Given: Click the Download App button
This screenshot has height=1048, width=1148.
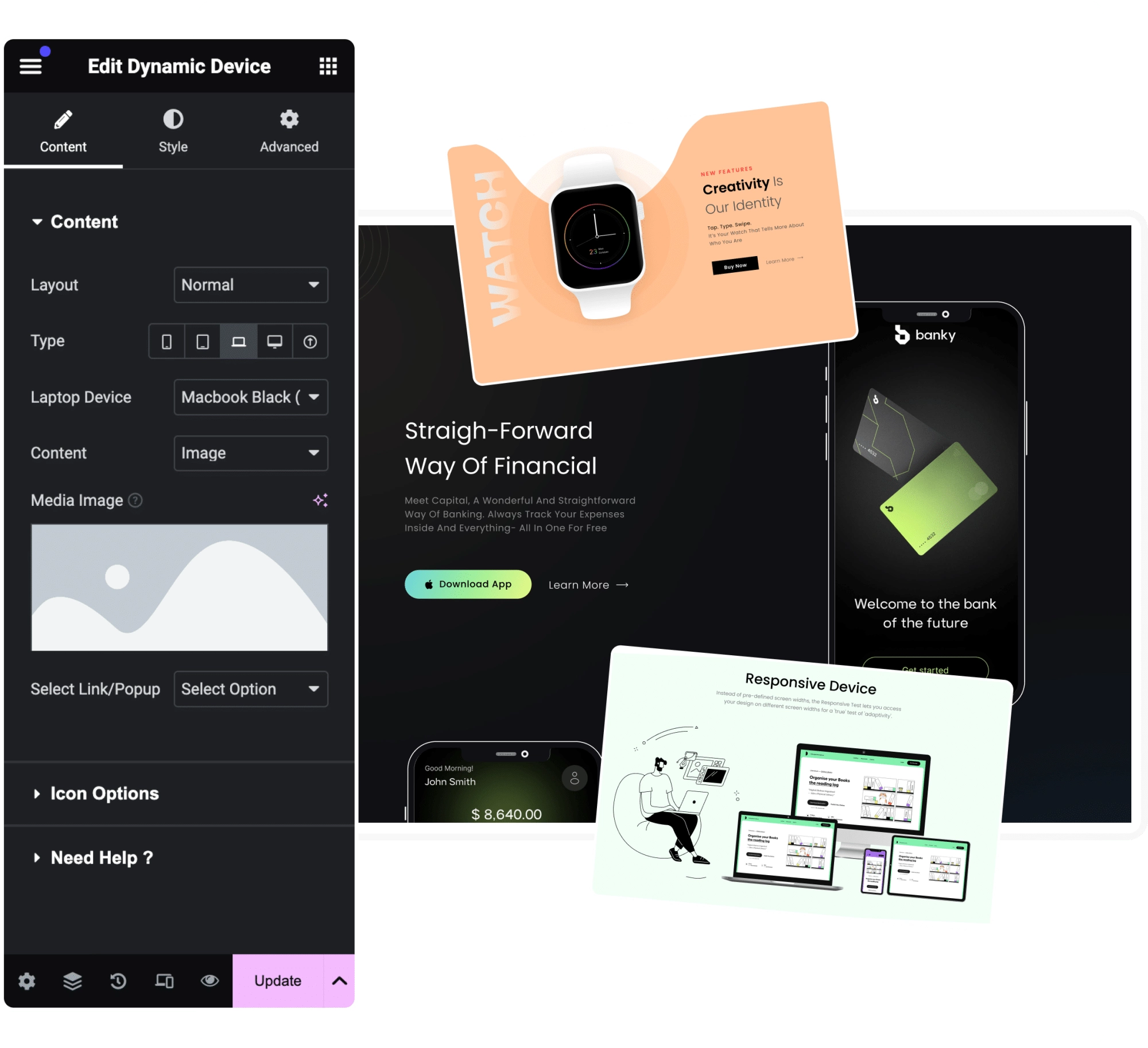Looking at the screenshot, I should [467, 585].
